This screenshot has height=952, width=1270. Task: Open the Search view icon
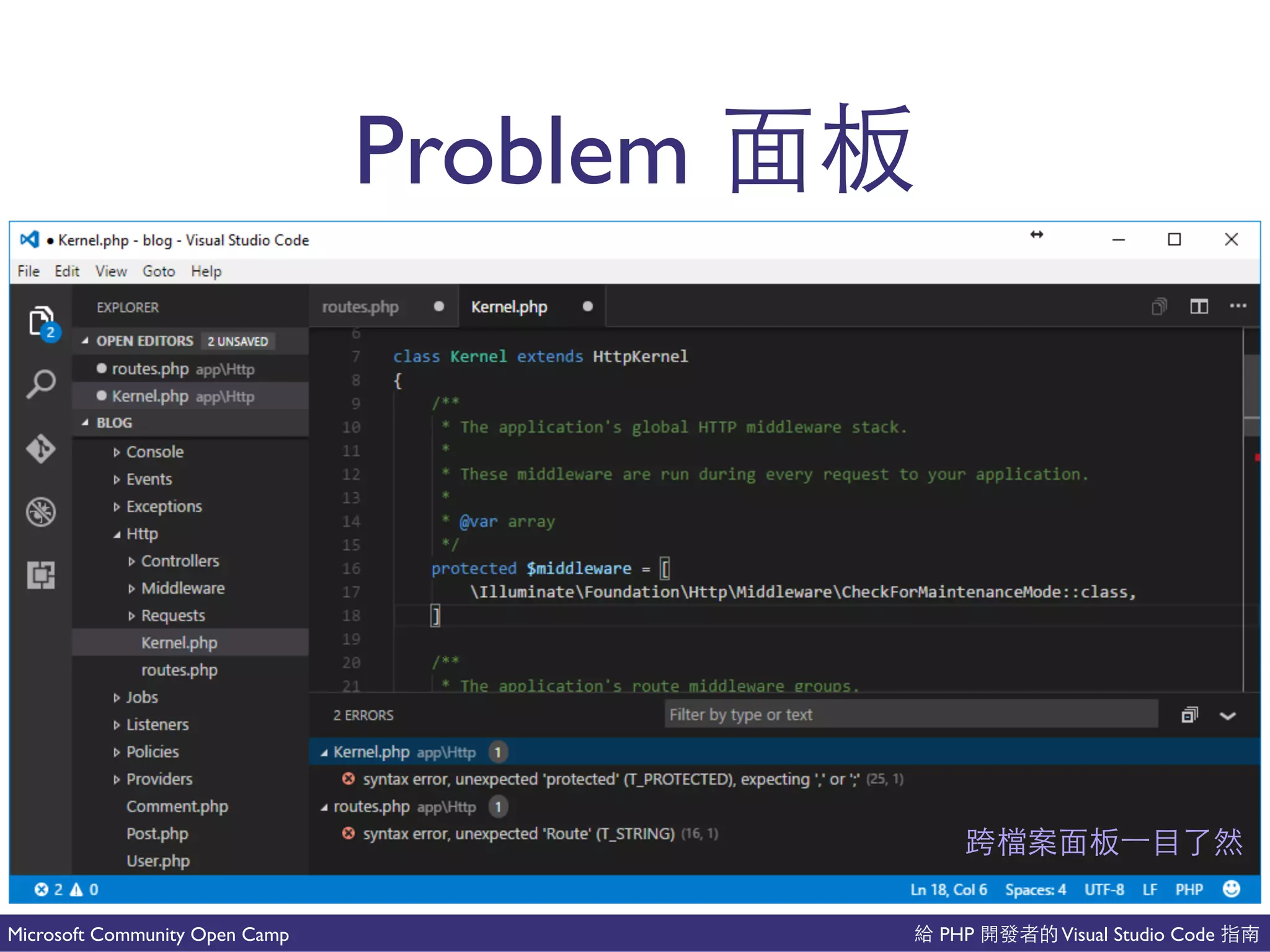point(41,384)
